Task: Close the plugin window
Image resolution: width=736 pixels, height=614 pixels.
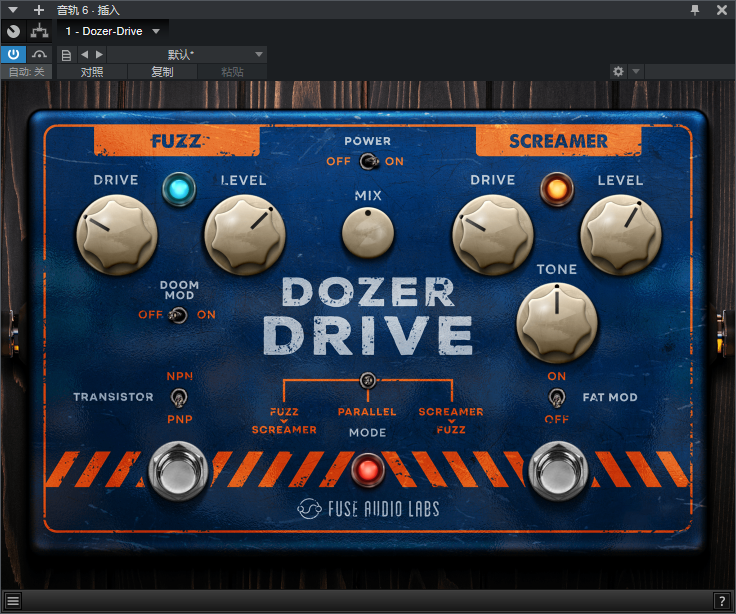Action: 722,9
